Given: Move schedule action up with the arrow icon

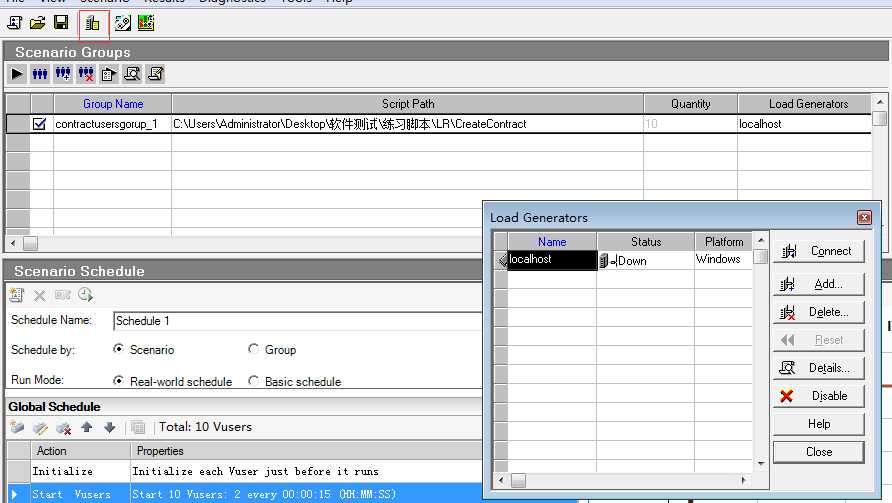Looking at the screenshot, I should click(86, 427).
